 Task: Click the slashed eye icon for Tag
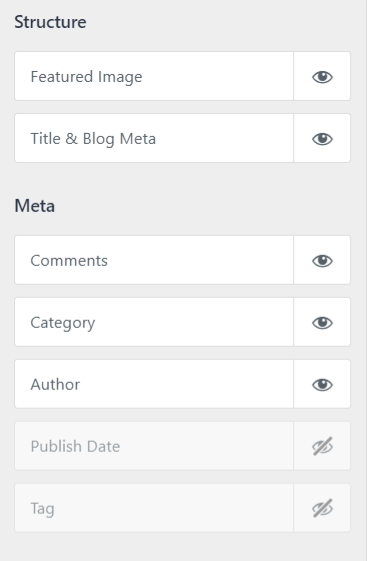(322, 508)
